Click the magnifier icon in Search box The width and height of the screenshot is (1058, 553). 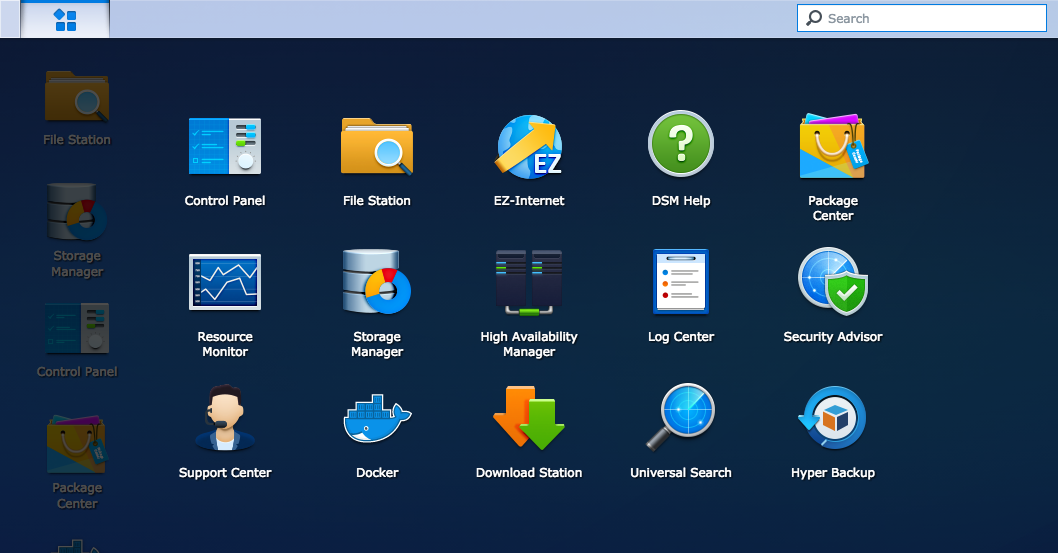tap(814, 18)
